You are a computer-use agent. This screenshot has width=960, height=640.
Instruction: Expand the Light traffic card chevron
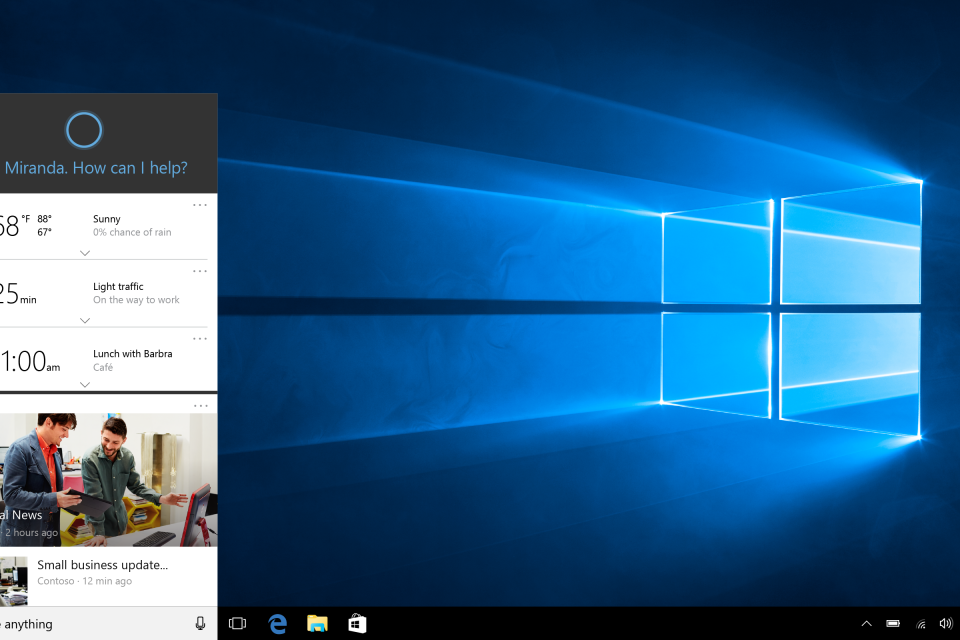[x=85, y=320]
